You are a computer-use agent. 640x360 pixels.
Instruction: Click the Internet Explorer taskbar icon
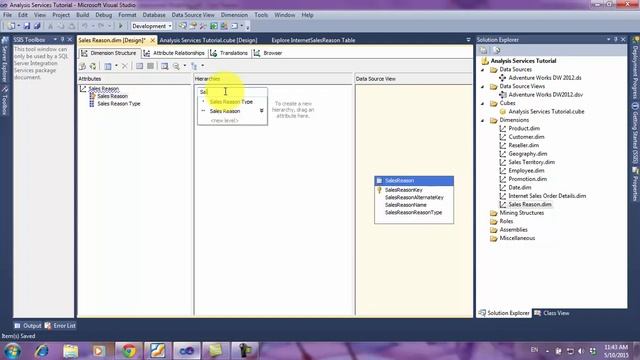[42, 351]
